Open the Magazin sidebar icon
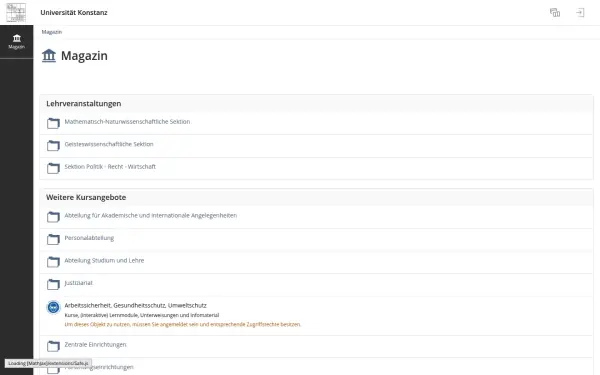This screenshot has height=375, width=600. tap(16, 42)
